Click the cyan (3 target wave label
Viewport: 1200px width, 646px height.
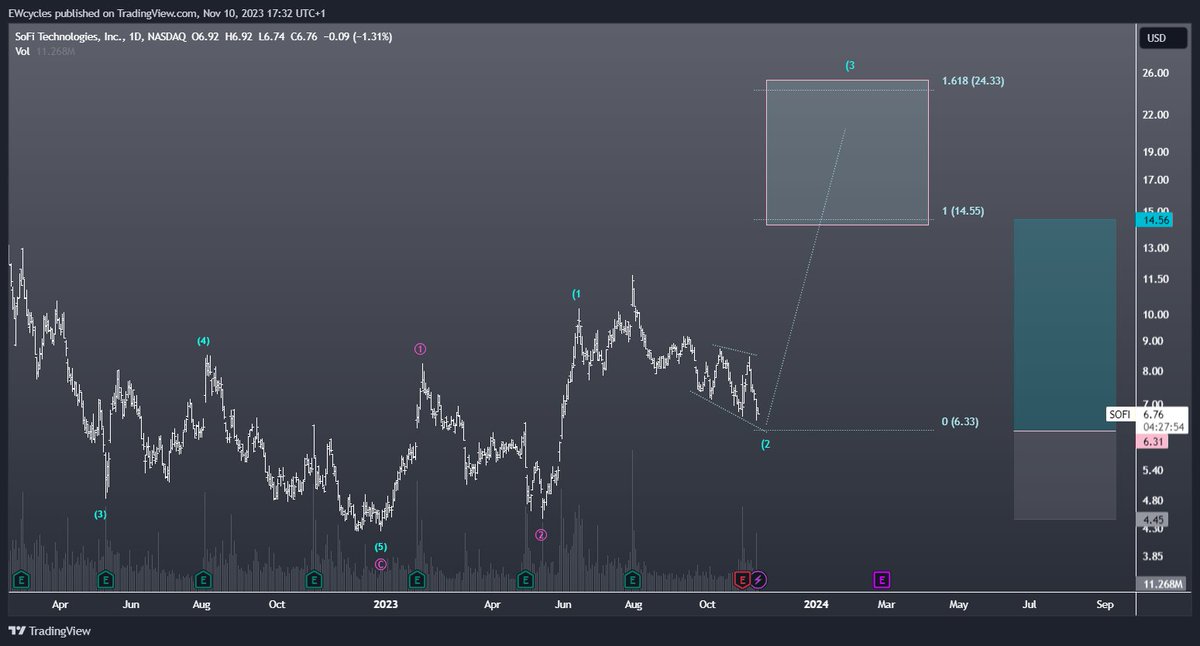850,65
